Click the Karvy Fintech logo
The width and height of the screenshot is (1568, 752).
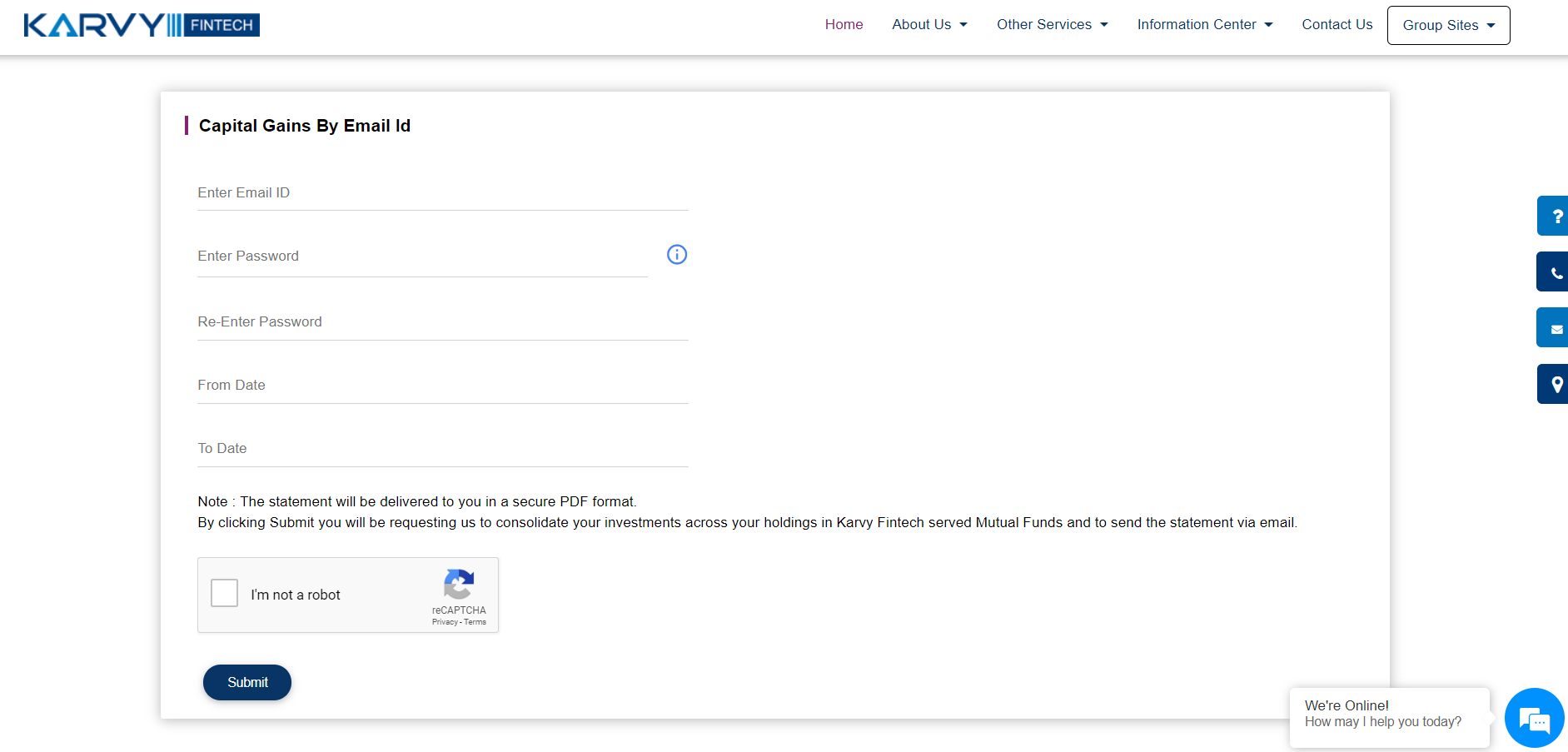[x=142, y=25]
